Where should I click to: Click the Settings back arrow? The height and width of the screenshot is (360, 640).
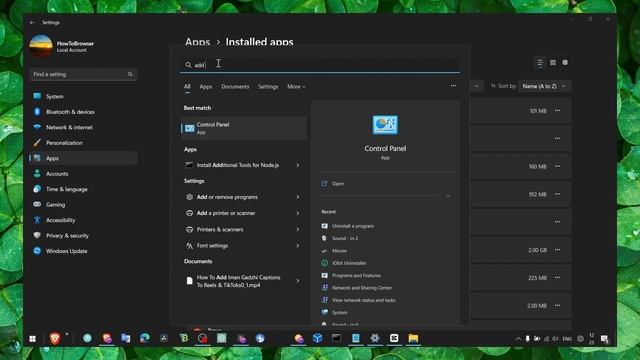point(33,23)
